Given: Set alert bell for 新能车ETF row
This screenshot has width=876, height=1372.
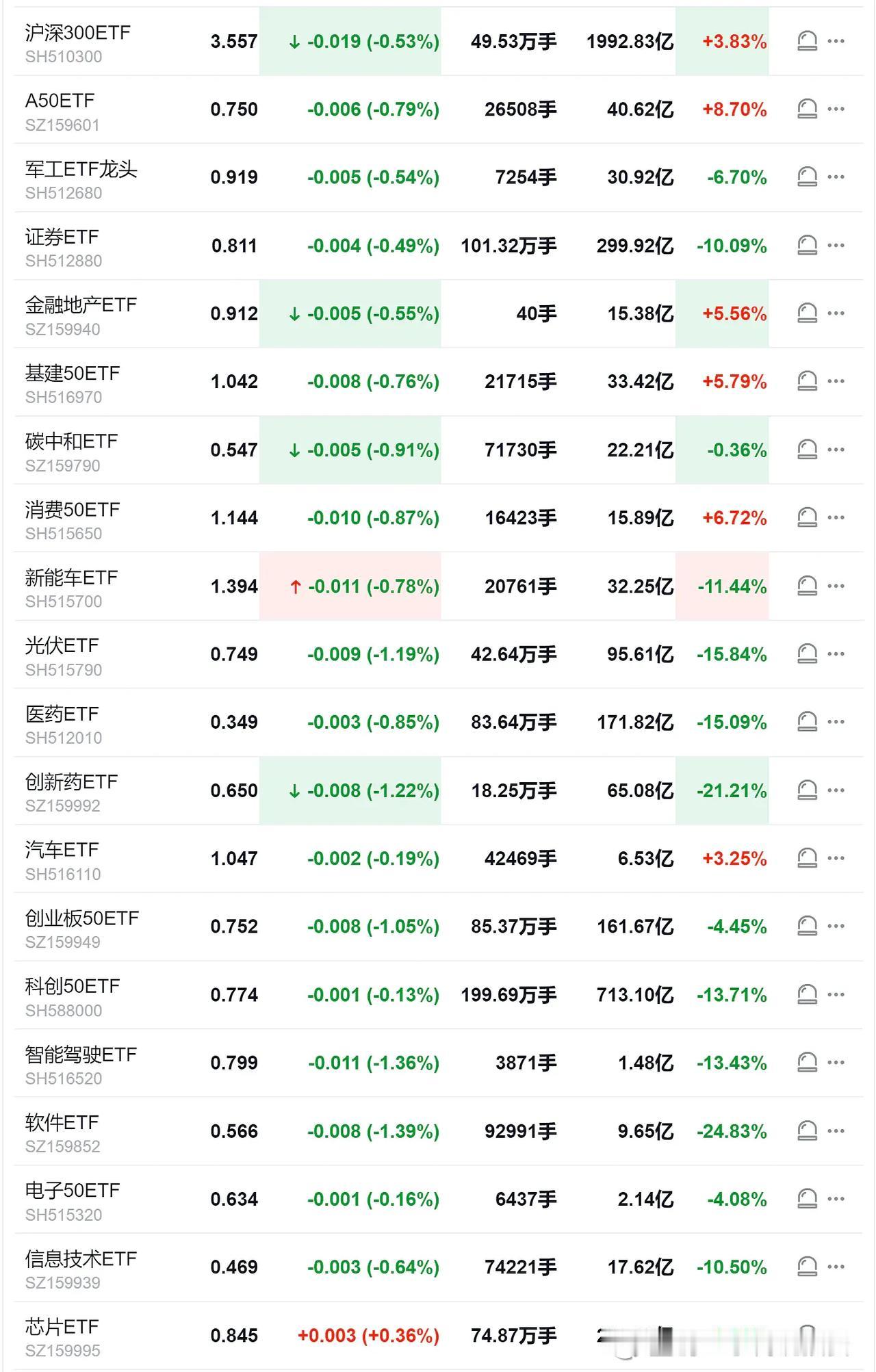Looking at the screenshot, I should pos(808,586).
